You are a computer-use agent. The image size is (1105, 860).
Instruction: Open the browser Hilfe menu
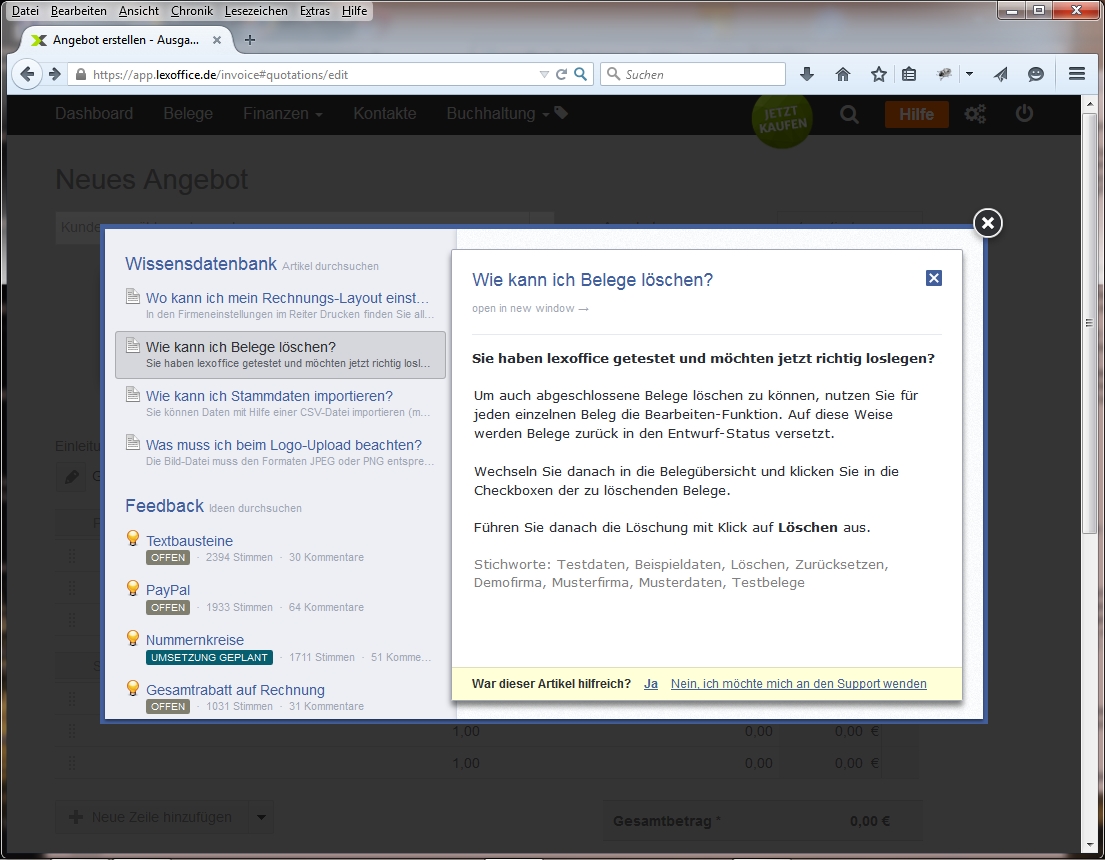tap(354, 11)
